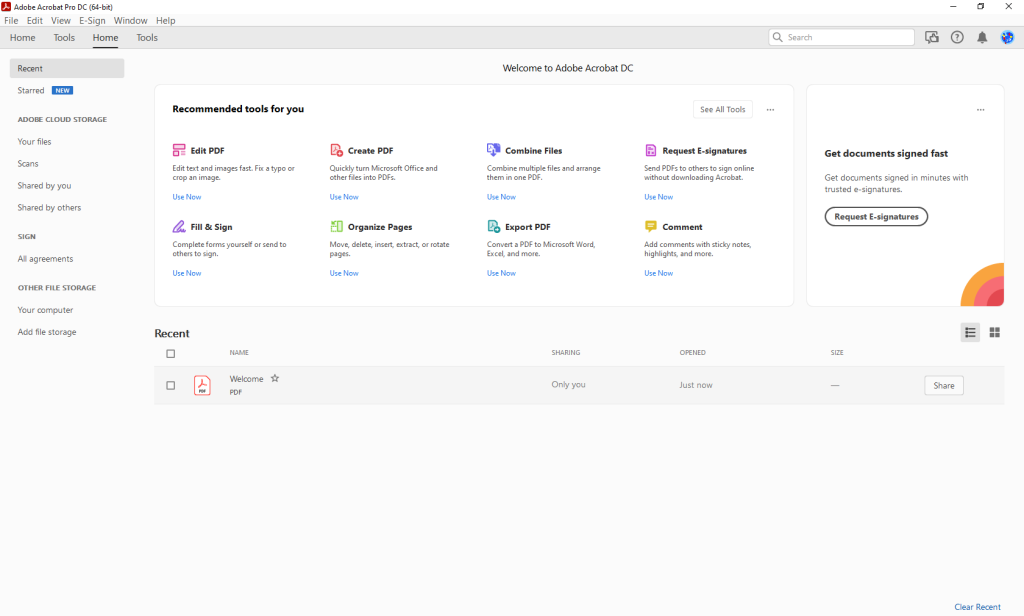The width and height of the screenshot is (1024, 616).
Task: Switch to the underlined Home tab
Action: tap(105, 37)
